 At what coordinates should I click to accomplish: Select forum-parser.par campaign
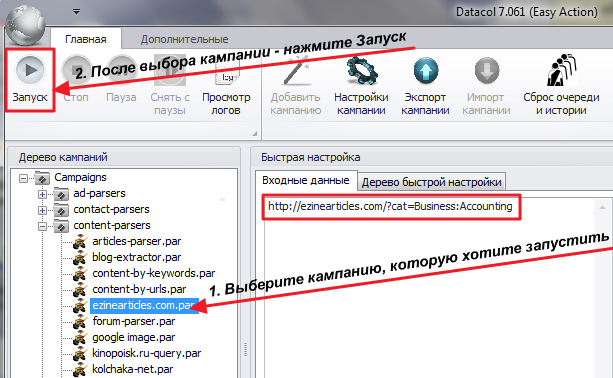[134, 321]
